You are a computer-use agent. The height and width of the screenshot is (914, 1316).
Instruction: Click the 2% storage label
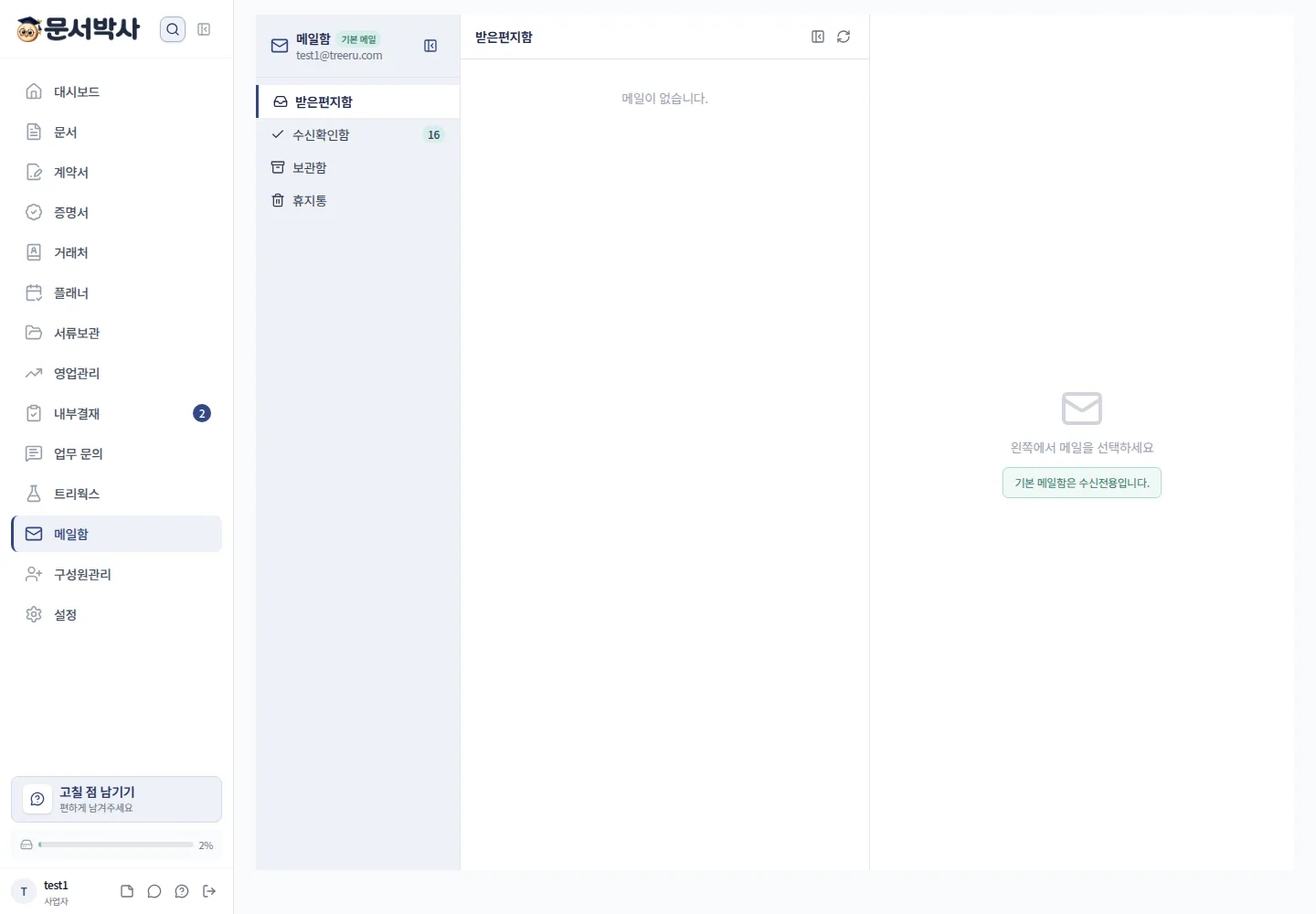pyautogui.click(x=207, y=845)
